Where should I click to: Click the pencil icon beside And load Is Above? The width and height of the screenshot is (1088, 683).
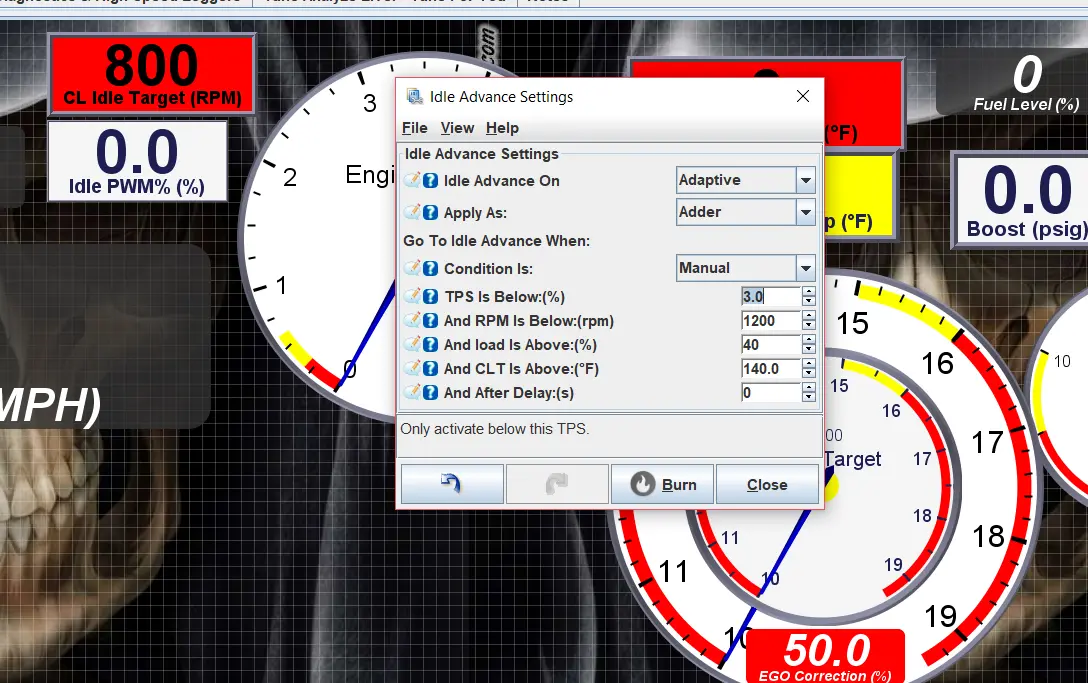[x=413, y=344]
